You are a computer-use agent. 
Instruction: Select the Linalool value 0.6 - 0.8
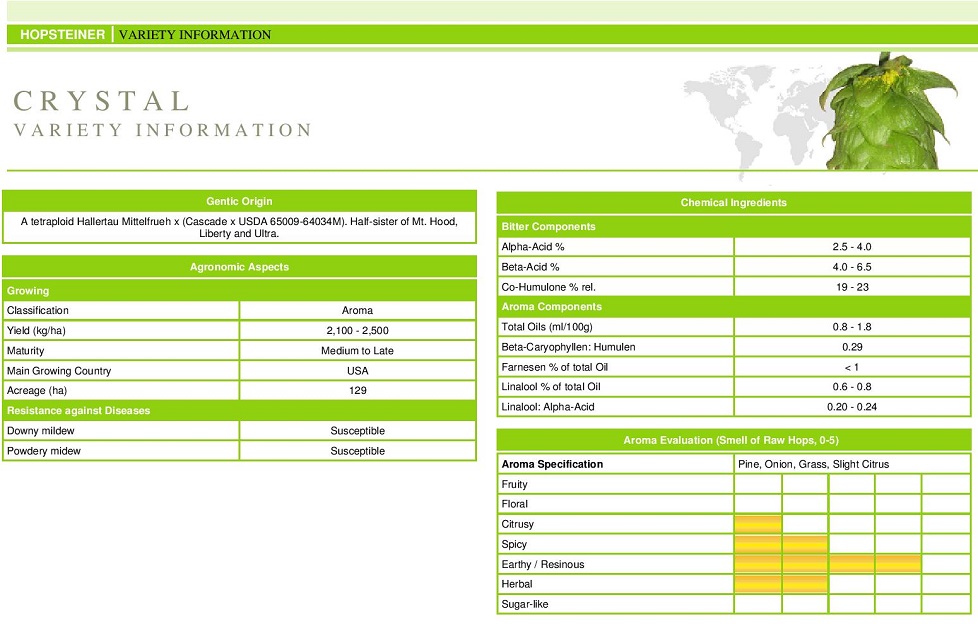pyautogui.click(x=852, y=386)
